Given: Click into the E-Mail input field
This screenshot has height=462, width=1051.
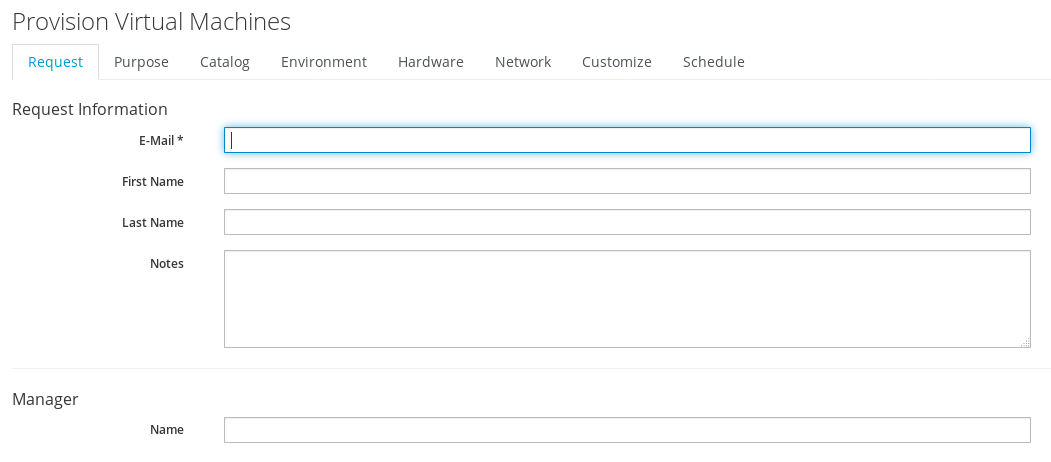Looking at the screenshot, I should click(627, 140).
